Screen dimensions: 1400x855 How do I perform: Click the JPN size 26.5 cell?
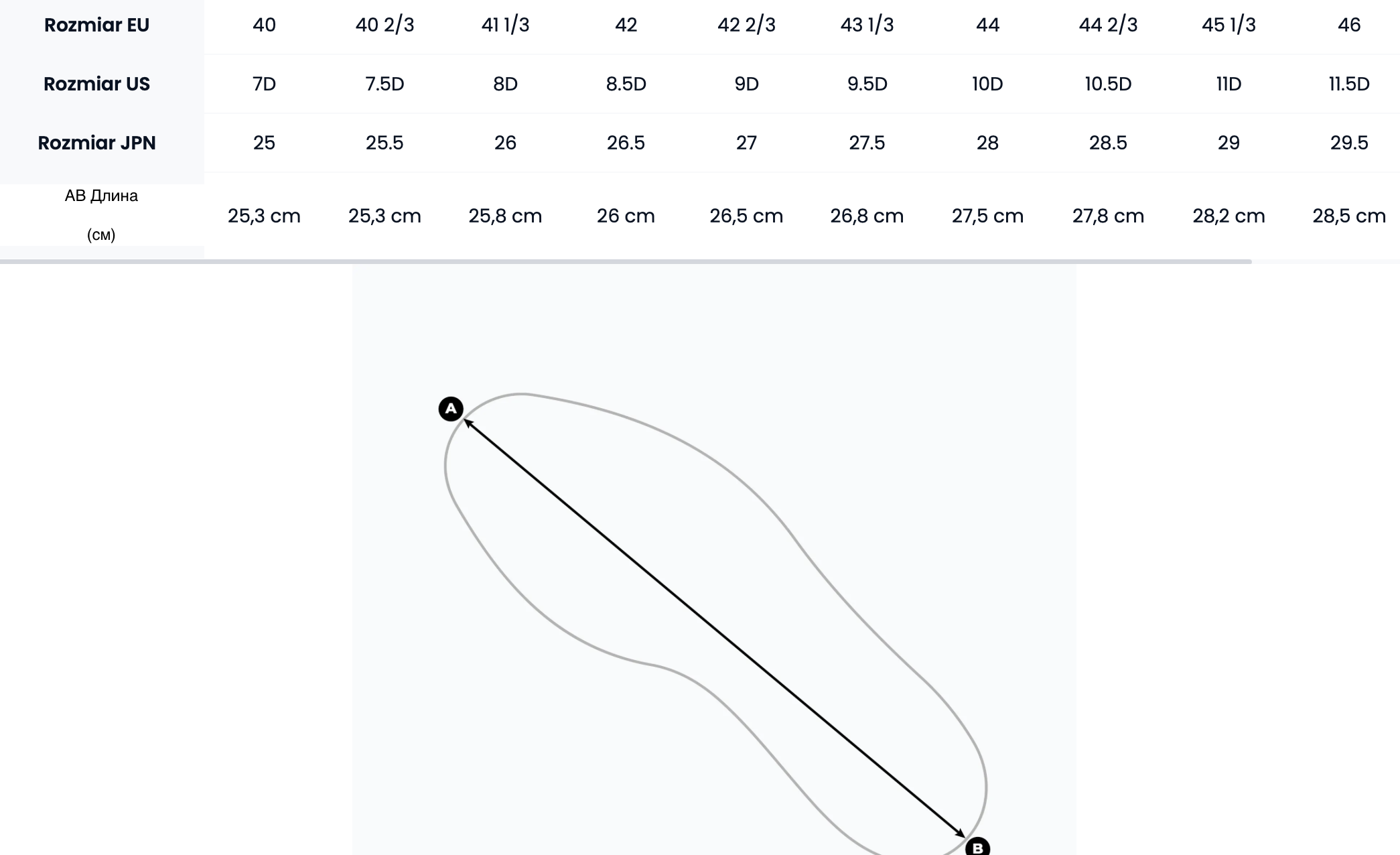(626, 143)
